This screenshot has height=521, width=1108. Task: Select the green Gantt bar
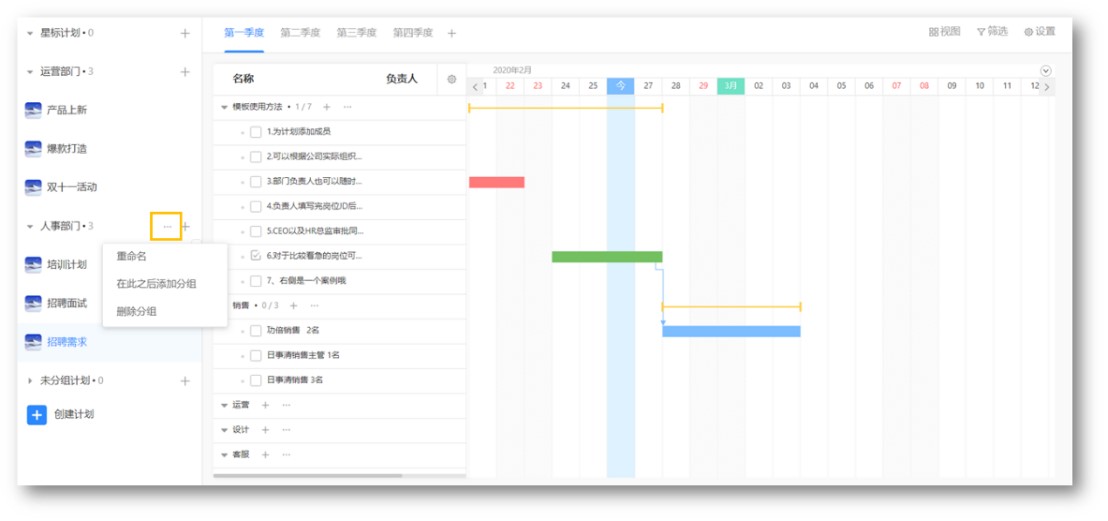click(x=607, y=257)
